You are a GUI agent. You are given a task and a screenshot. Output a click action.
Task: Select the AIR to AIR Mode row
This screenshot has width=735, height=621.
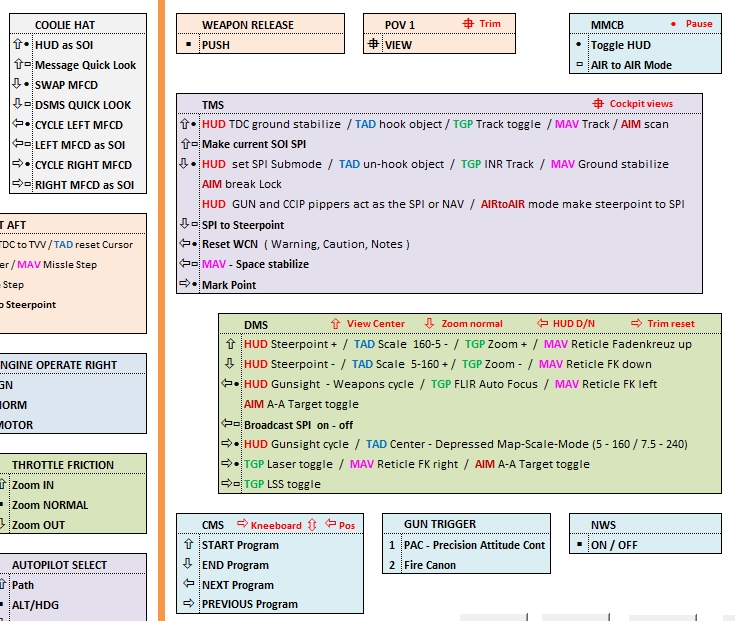point(645,65)
